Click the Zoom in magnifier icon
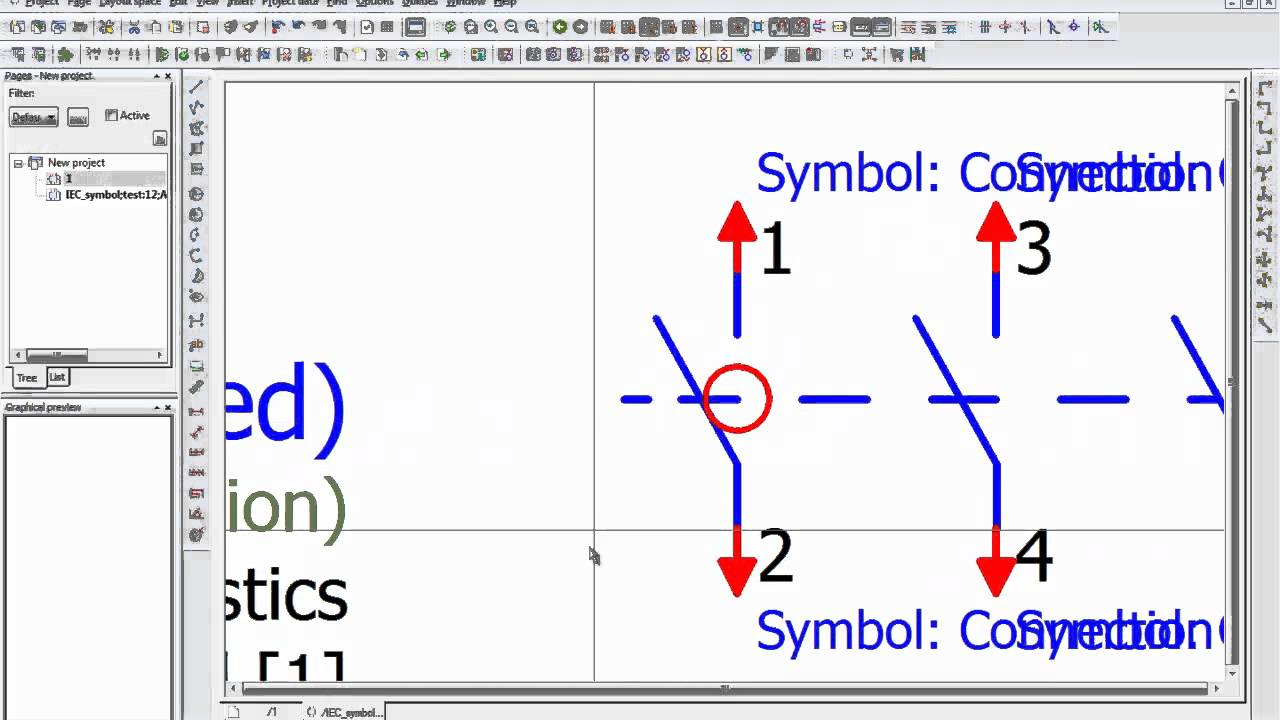1280x720 pixels. click(x=491, y=27)
